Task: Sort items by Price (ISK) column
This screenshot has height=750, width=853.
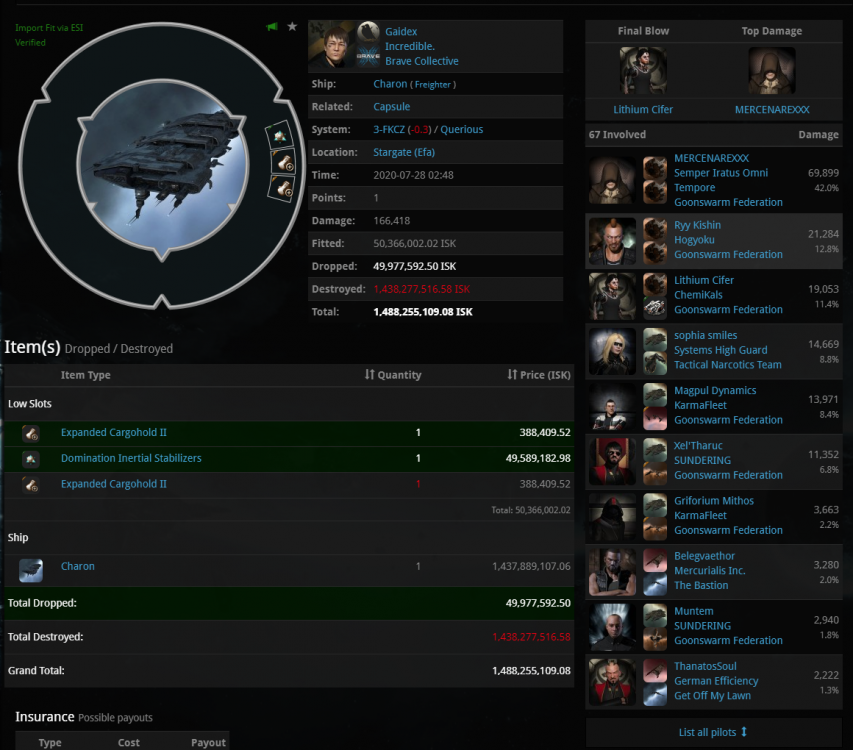Action: [538, 375]
